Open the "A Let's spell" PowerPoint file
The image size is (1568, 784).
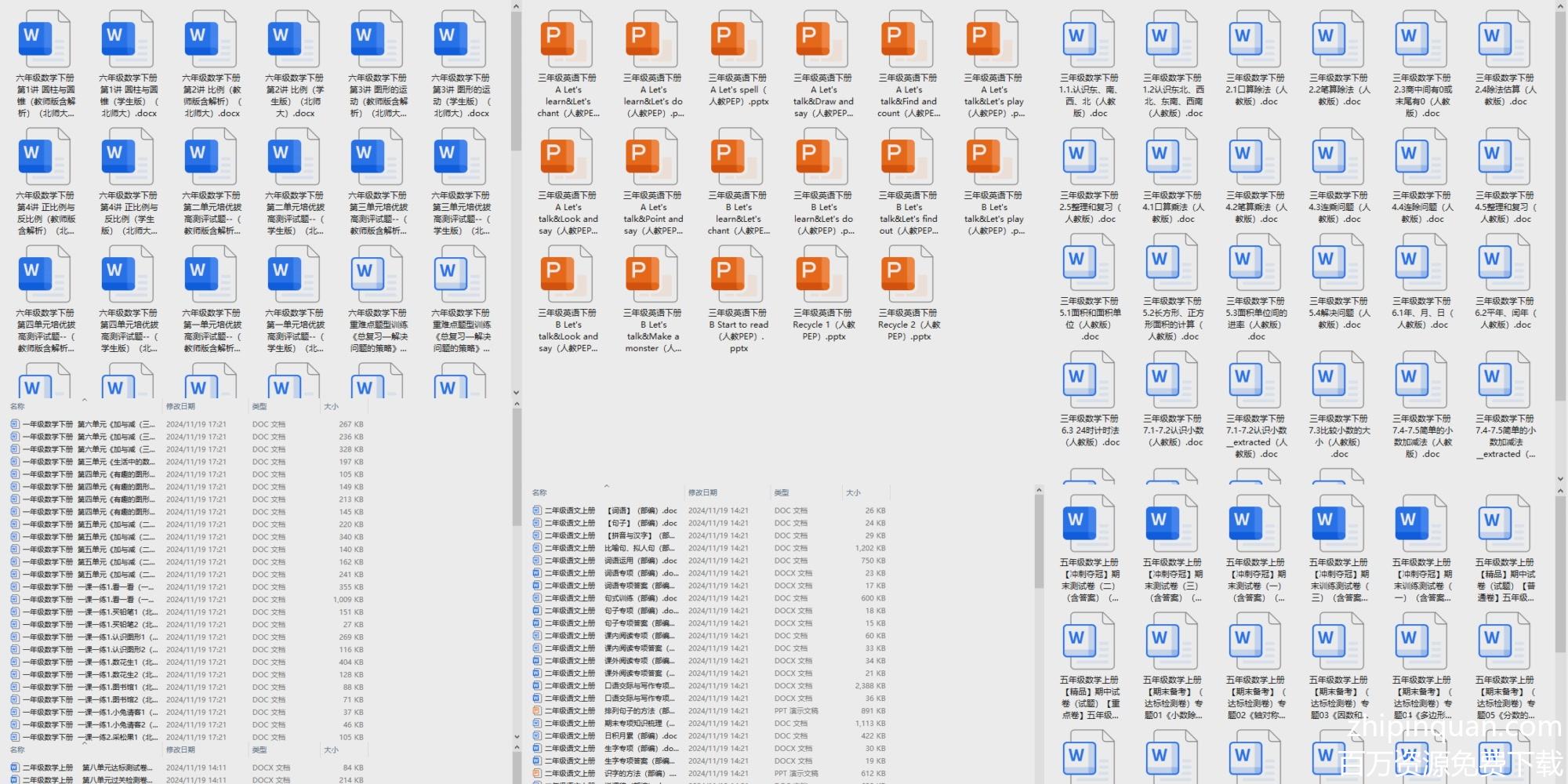point(737,39)
